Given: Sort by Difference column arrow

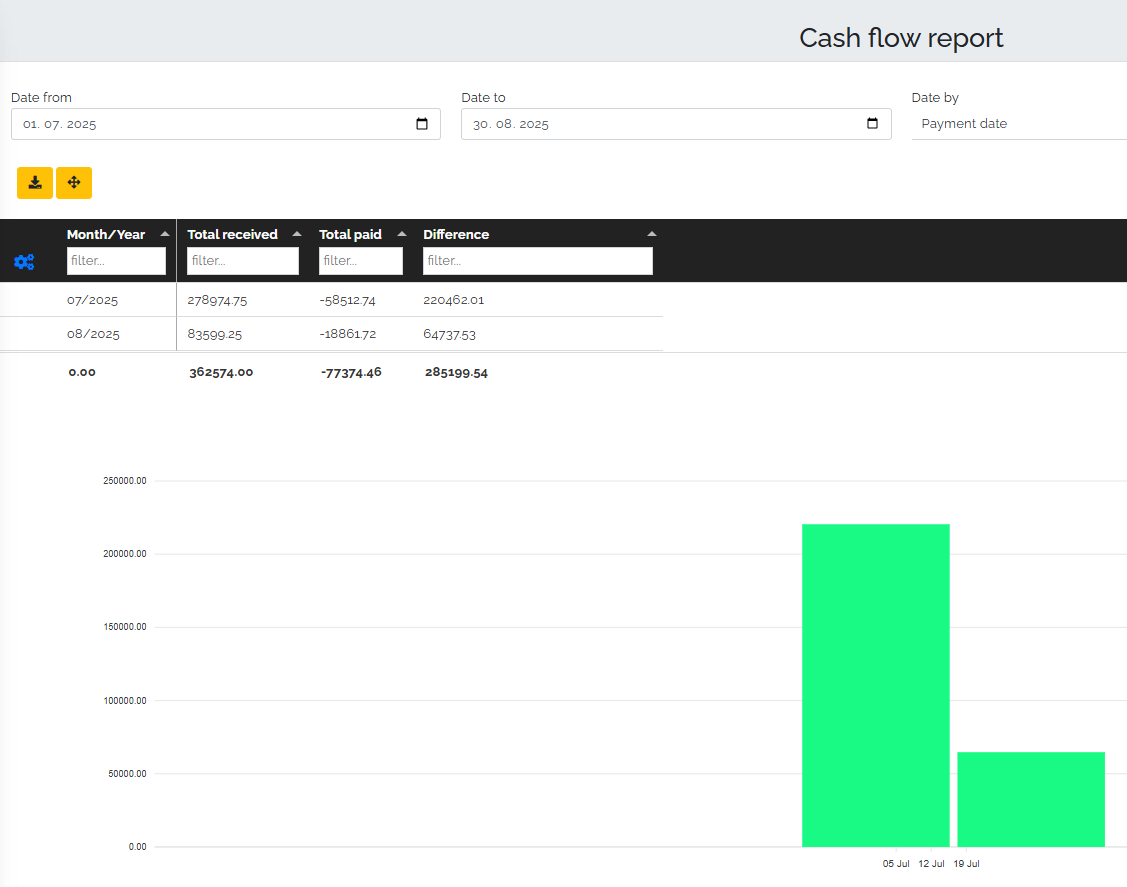Looking at the screenshot, I should pos(652,234).
